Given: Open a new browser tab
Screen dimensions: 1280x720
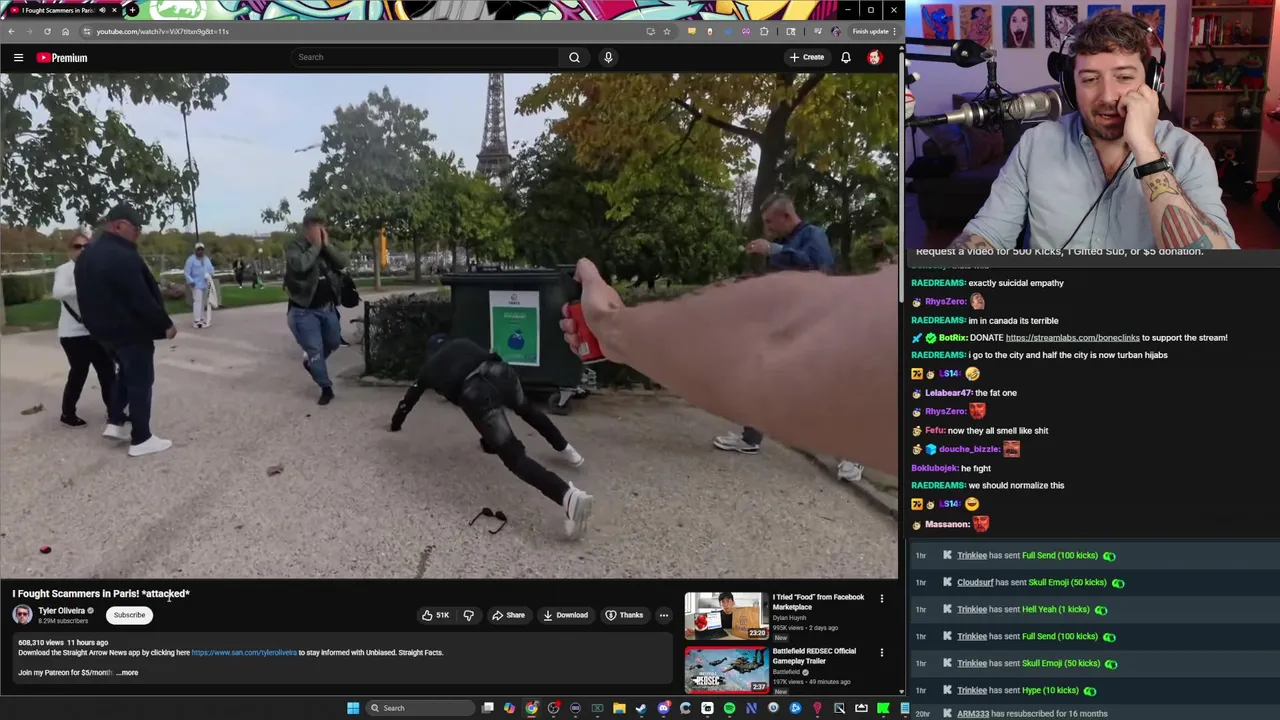Looking at the screenshot, I should tap(132, 10).
